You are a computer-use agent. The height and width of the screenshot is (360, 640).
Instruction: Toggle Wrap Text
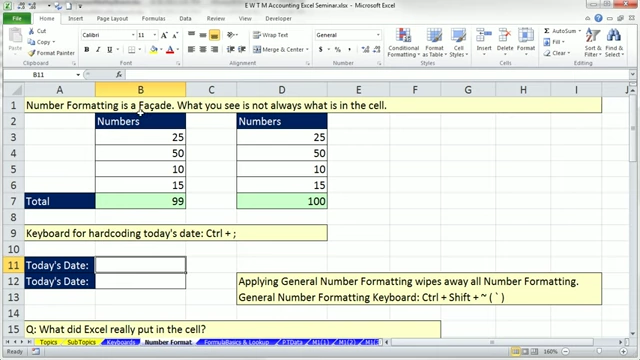[271, 35]
